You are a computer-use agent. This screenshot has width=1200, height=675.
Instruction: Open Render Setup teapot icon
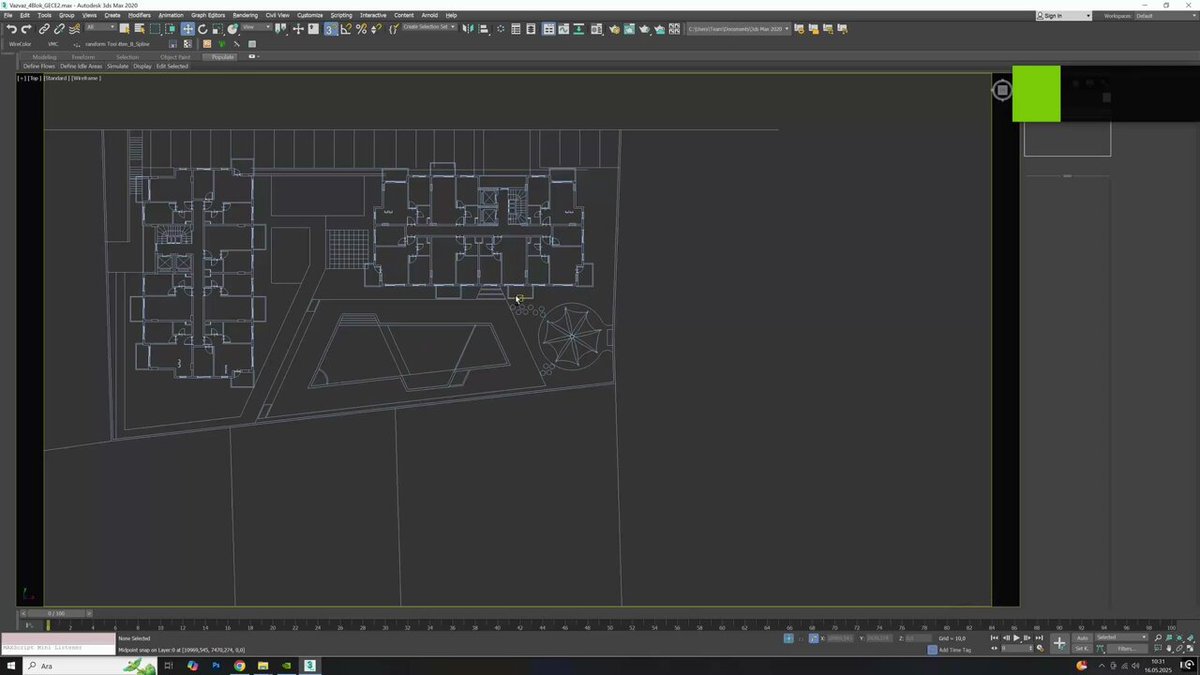pos(615,29)
